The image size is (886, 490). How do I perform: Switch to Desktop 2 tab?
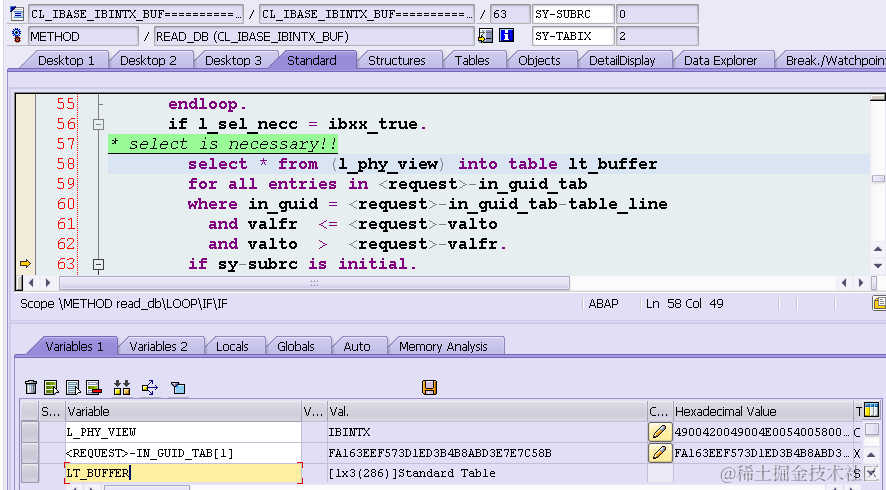point(148,60)
